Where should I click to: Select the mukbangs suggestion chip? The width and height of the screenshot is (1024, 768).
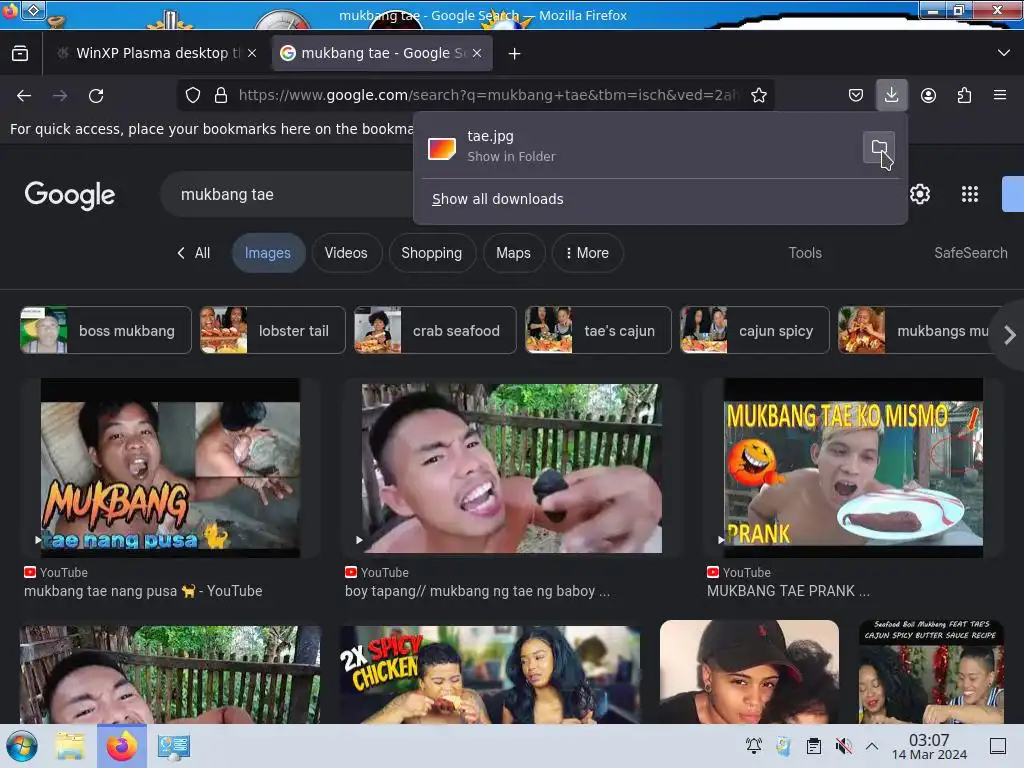pos(914,330)
